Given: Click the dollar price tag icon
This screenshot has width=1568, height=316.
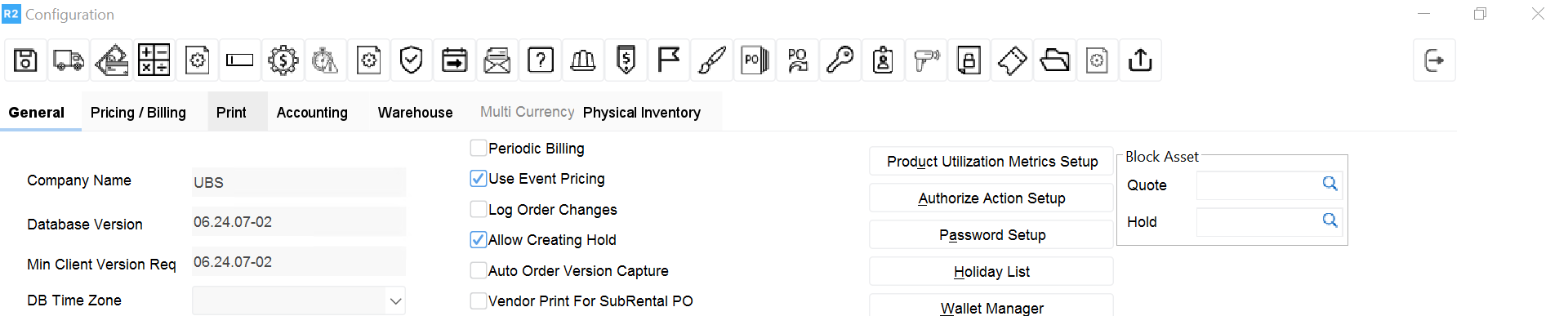Looking at the screenshot, I should point(626,60).
